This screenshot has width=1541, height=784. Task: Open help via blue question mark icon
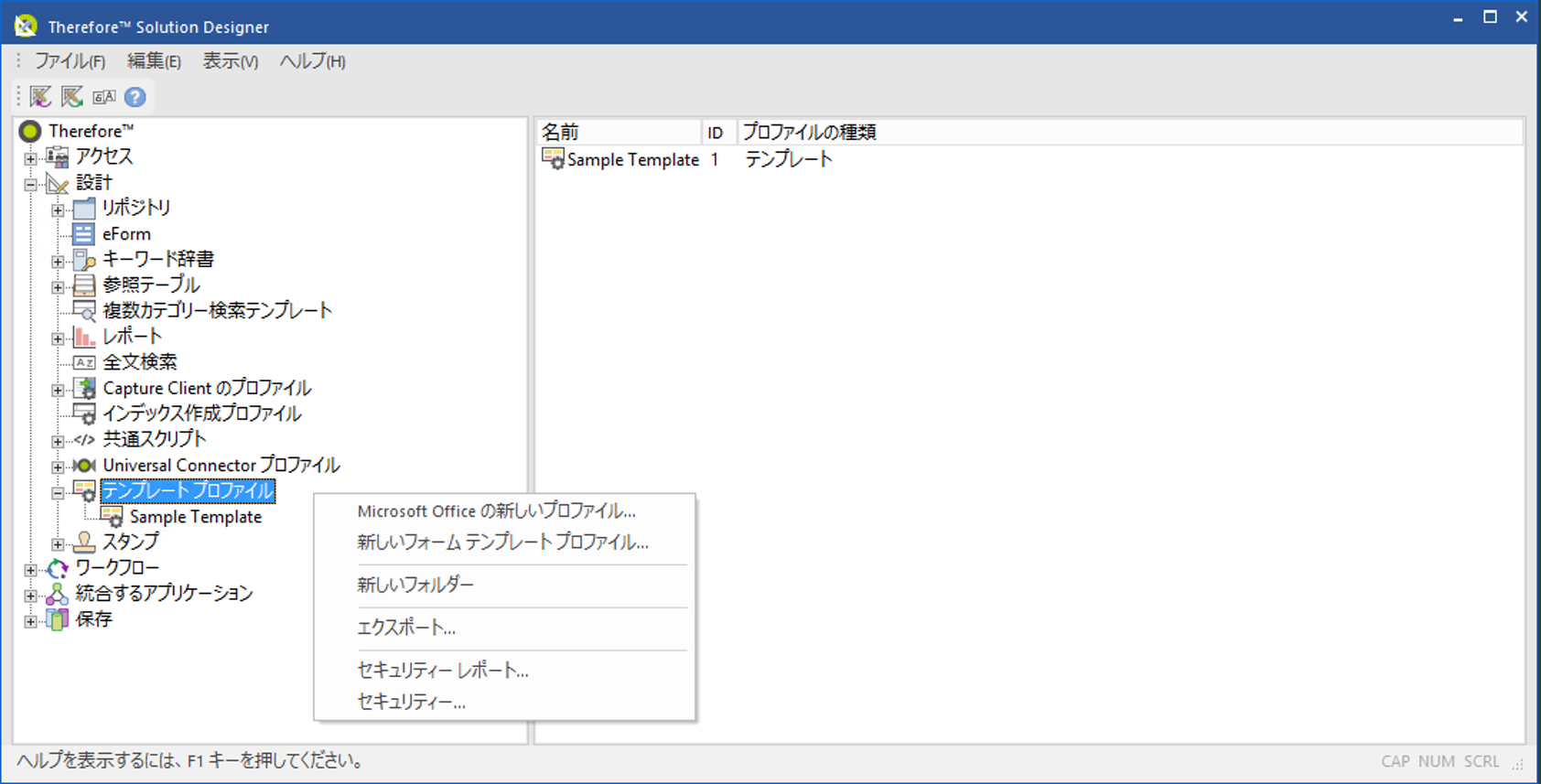135,96
